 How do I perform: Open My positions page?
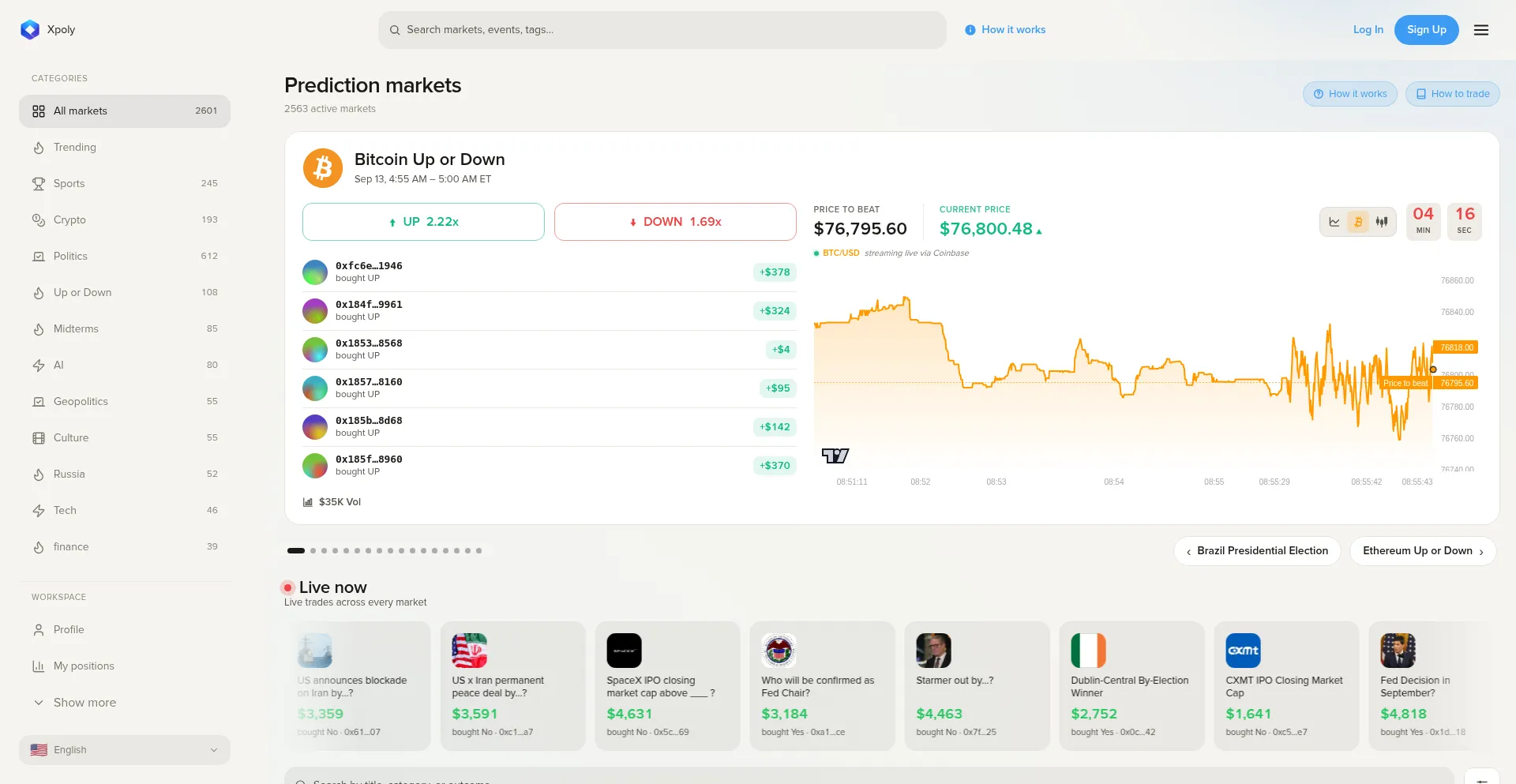tap(125, 666)
